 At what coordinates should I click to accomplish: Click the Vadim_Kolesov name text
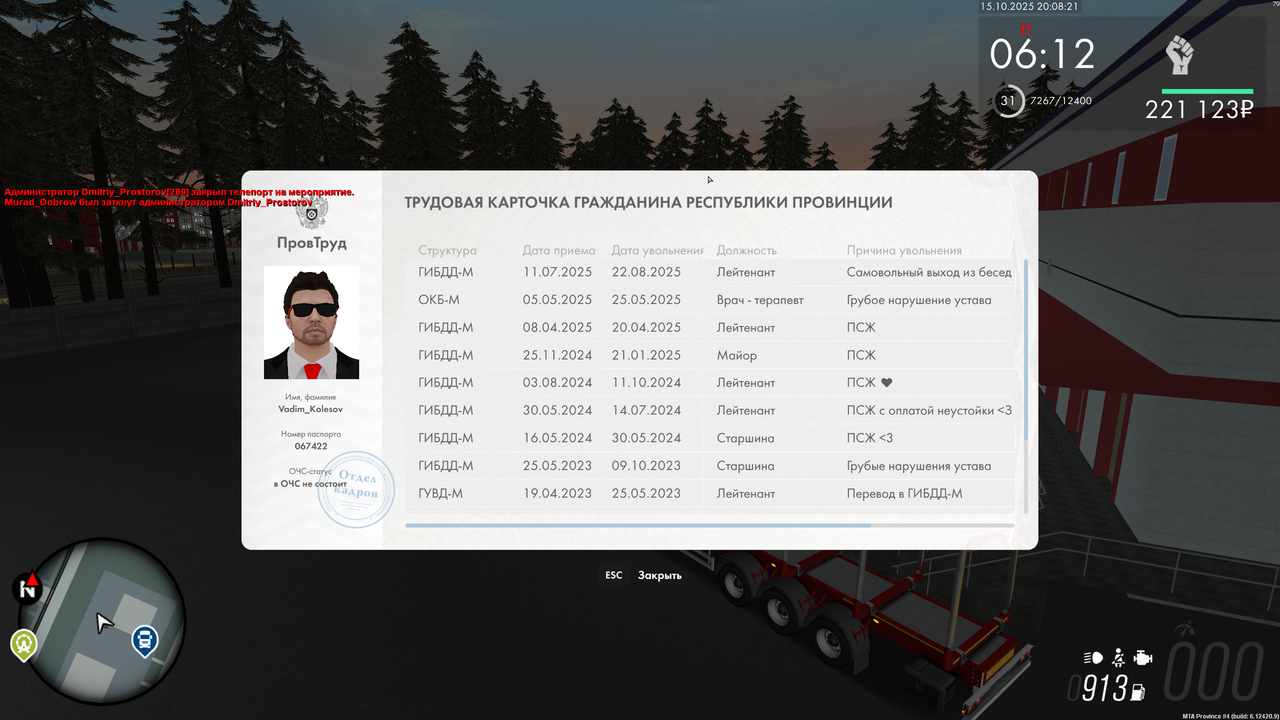tap(311, 410)
